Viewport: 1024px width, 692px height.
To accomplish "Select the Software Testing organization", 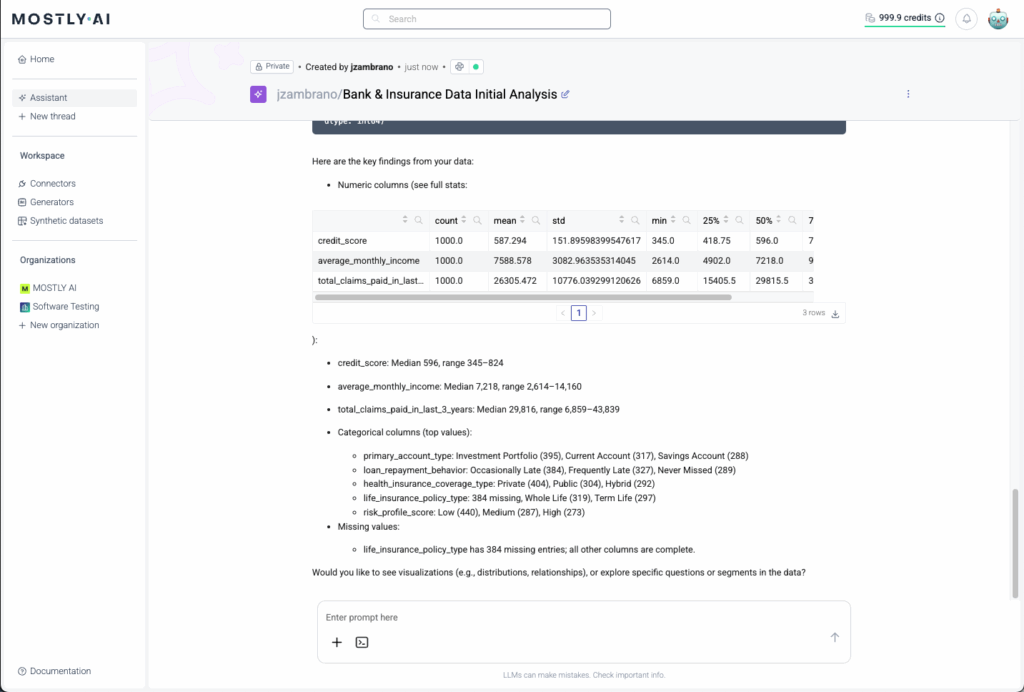I will 74,306.
